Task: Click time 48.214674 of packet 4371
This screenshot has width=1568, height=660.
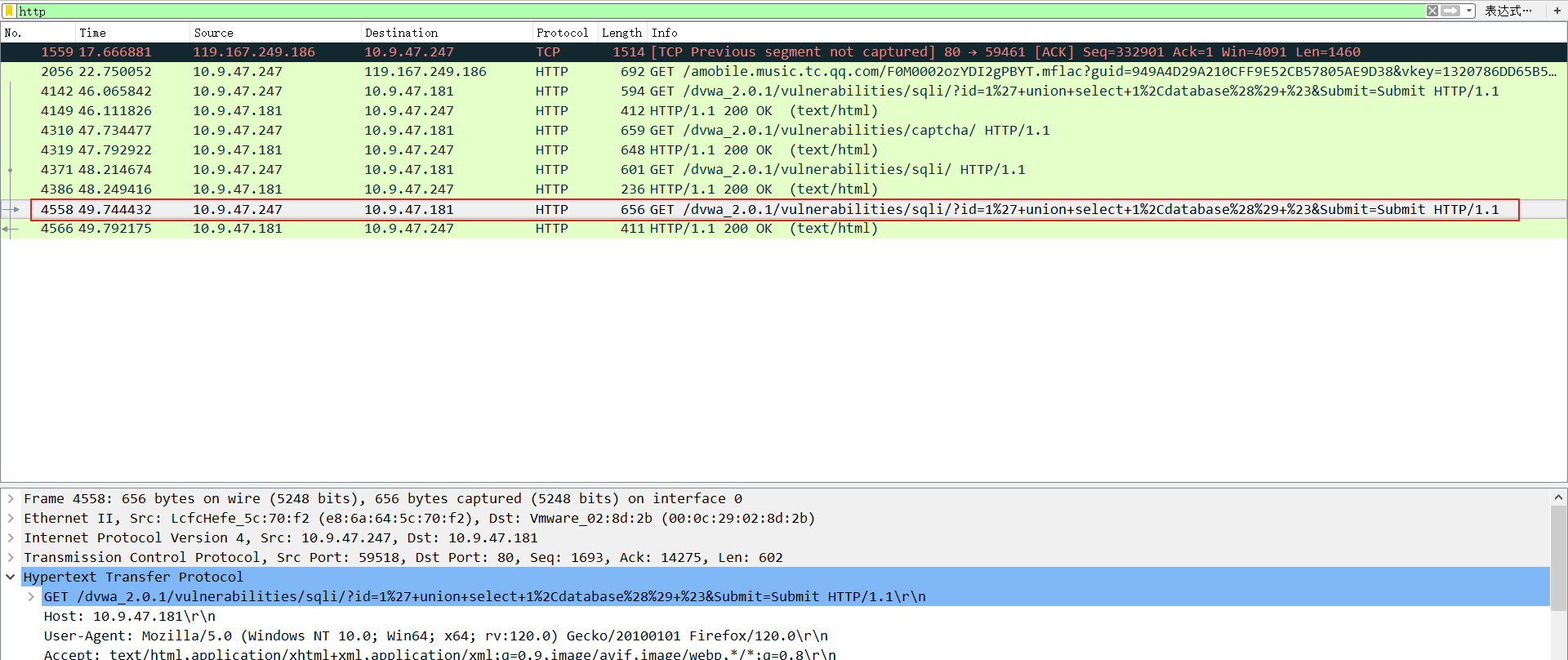Action: tap(115, 169)
